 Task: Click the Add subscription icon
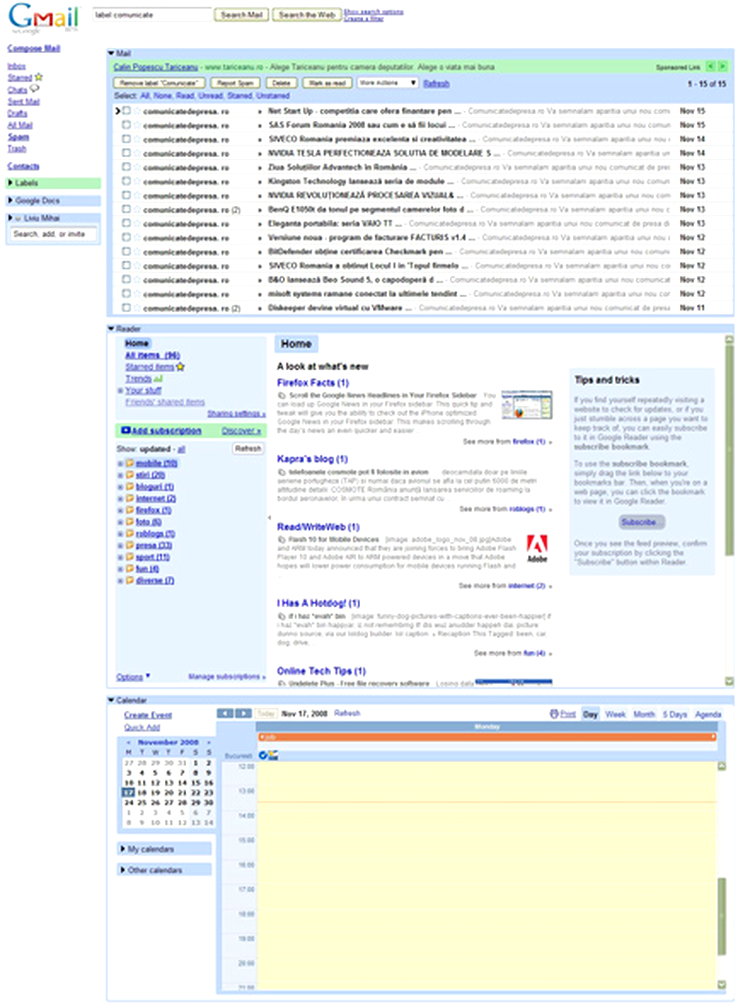point(125,431)
